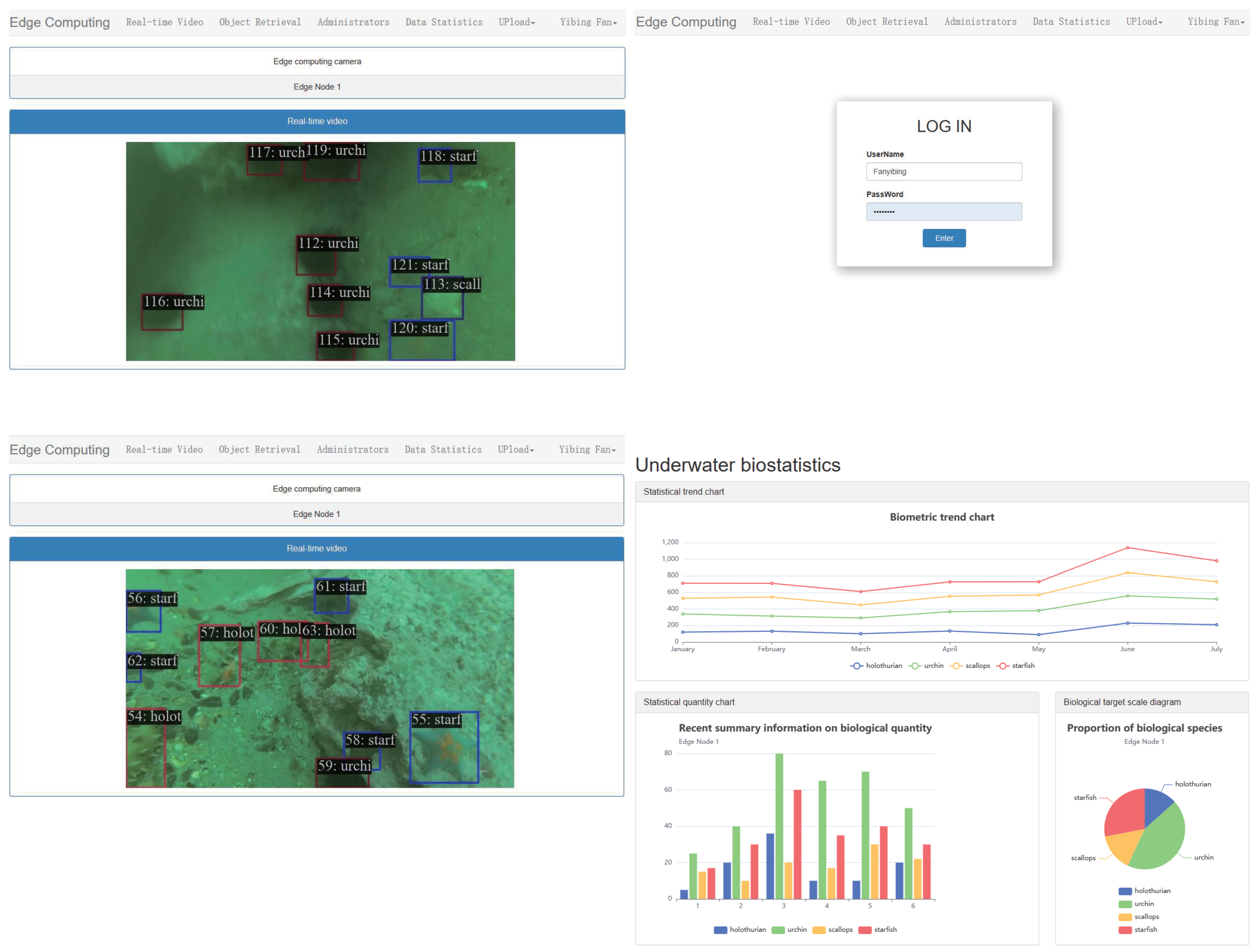Click the Real-time video header in the top-left panel
The image size is (1258, 952).
317,122
